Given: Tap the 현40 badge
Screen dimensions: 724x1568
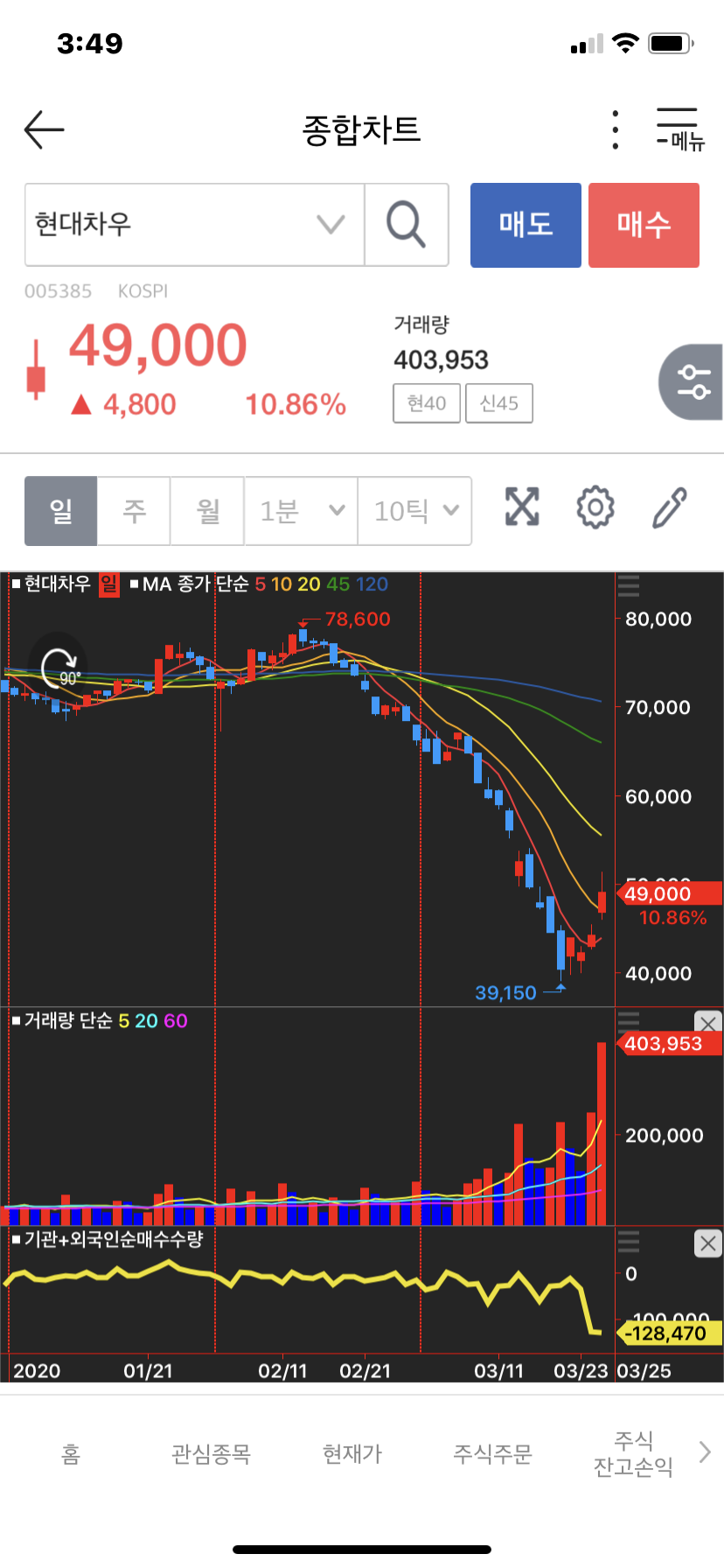Looking at the screenshot, I should (427, 403).
